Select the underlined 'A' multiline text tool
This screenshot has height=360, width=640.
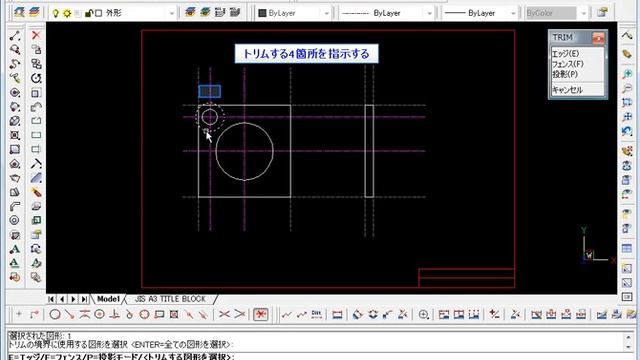point(15,263)
